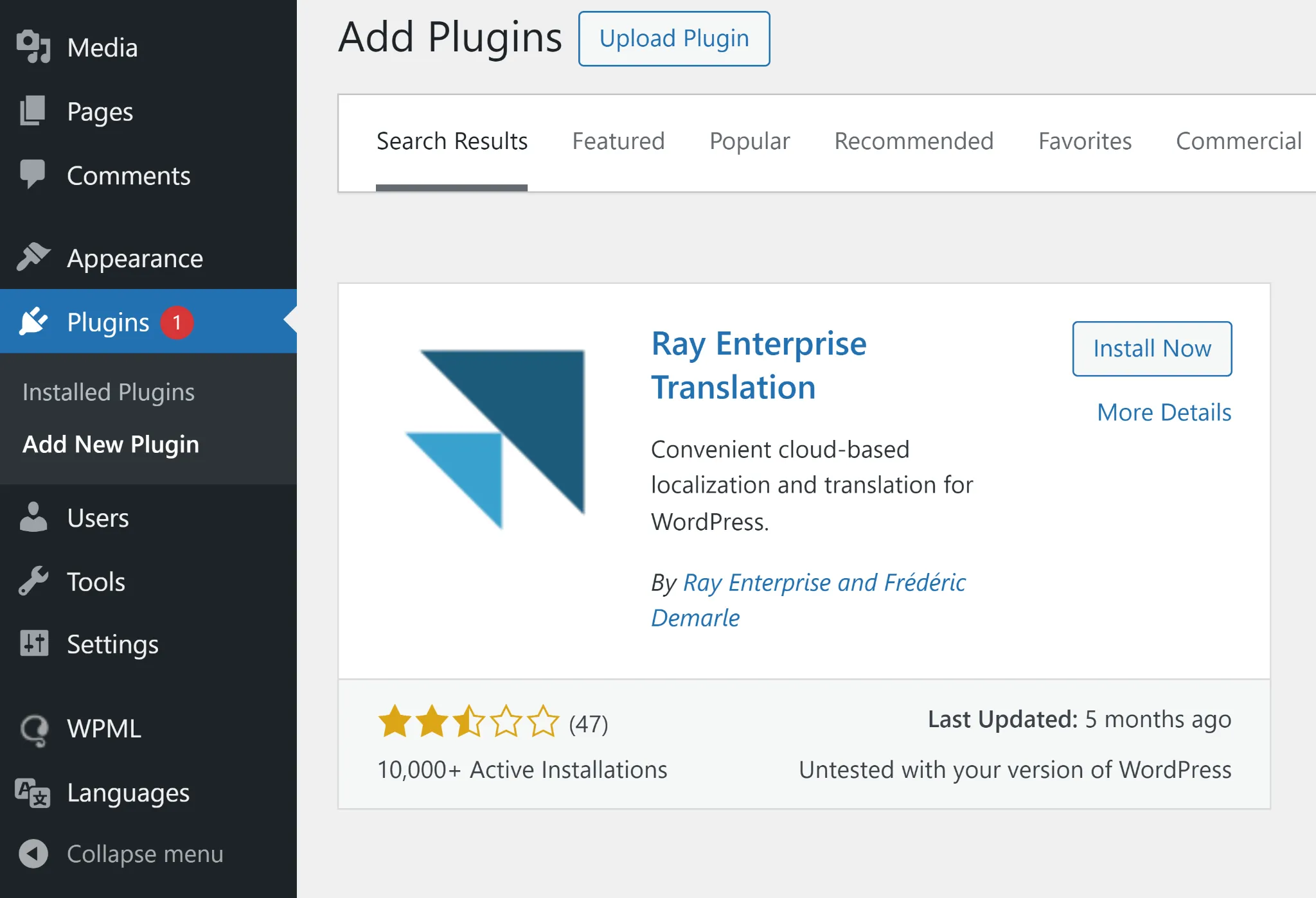1316x898 pixels.
Task: Switch to the Featured plugins tab
Action: tap(618, 141)
